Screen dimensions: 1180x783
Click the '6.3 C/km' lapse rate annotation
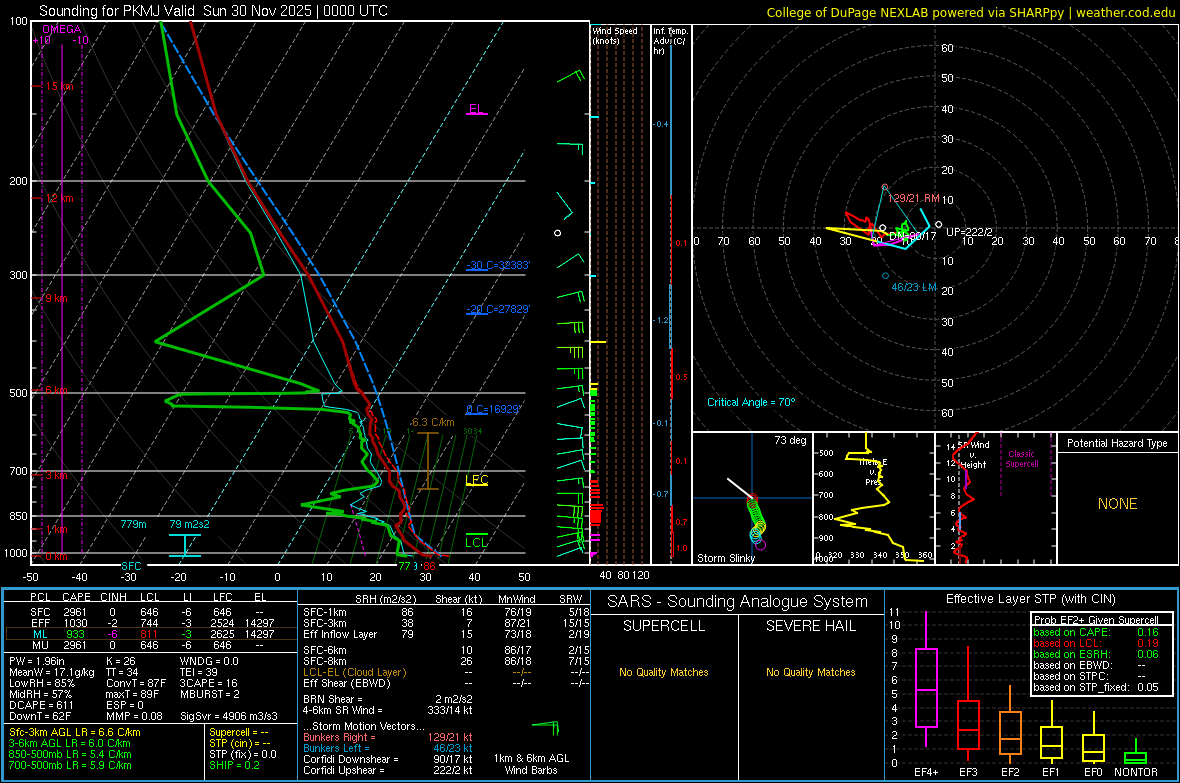click(433, 422)
